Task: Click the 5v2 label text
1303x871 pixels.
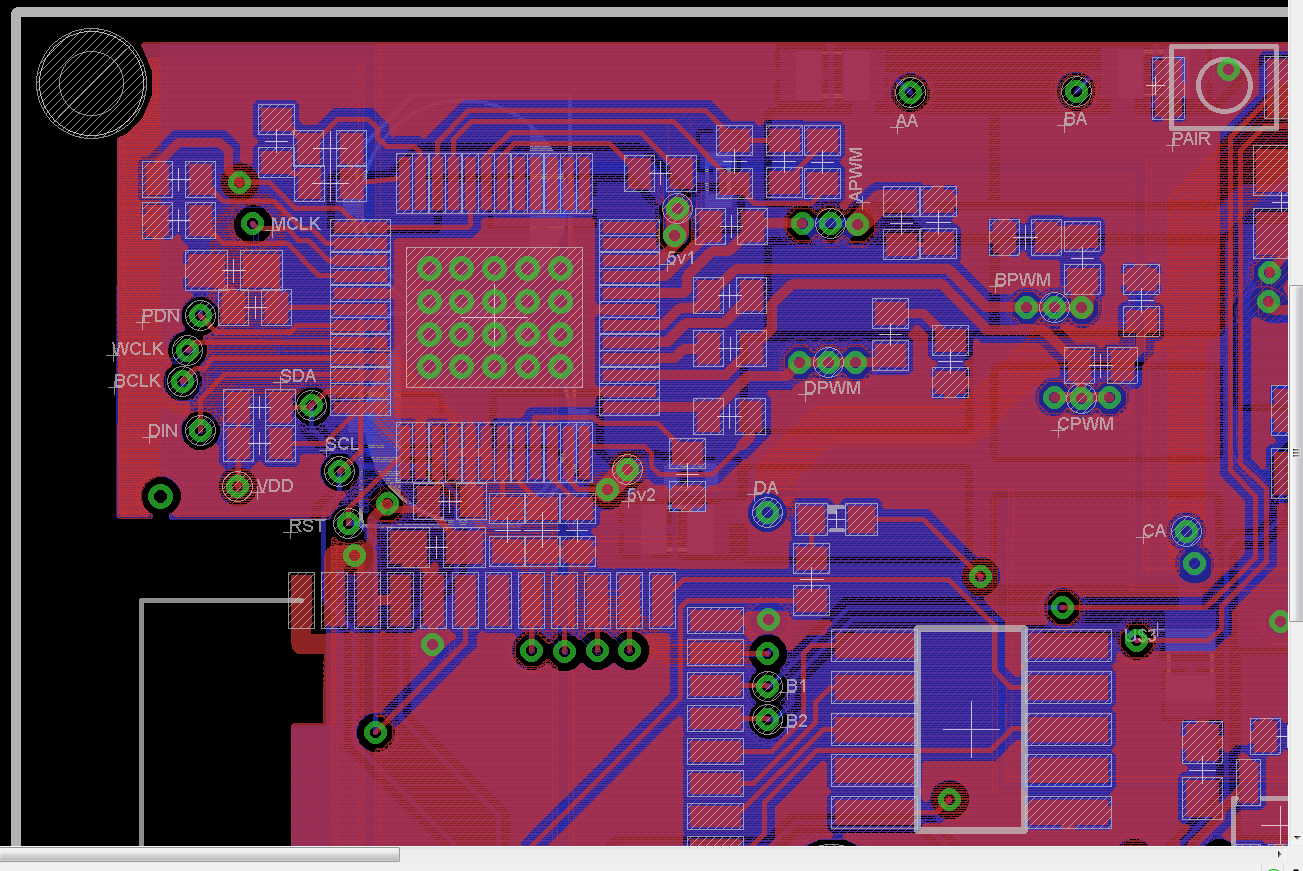Action: (641, 494)
